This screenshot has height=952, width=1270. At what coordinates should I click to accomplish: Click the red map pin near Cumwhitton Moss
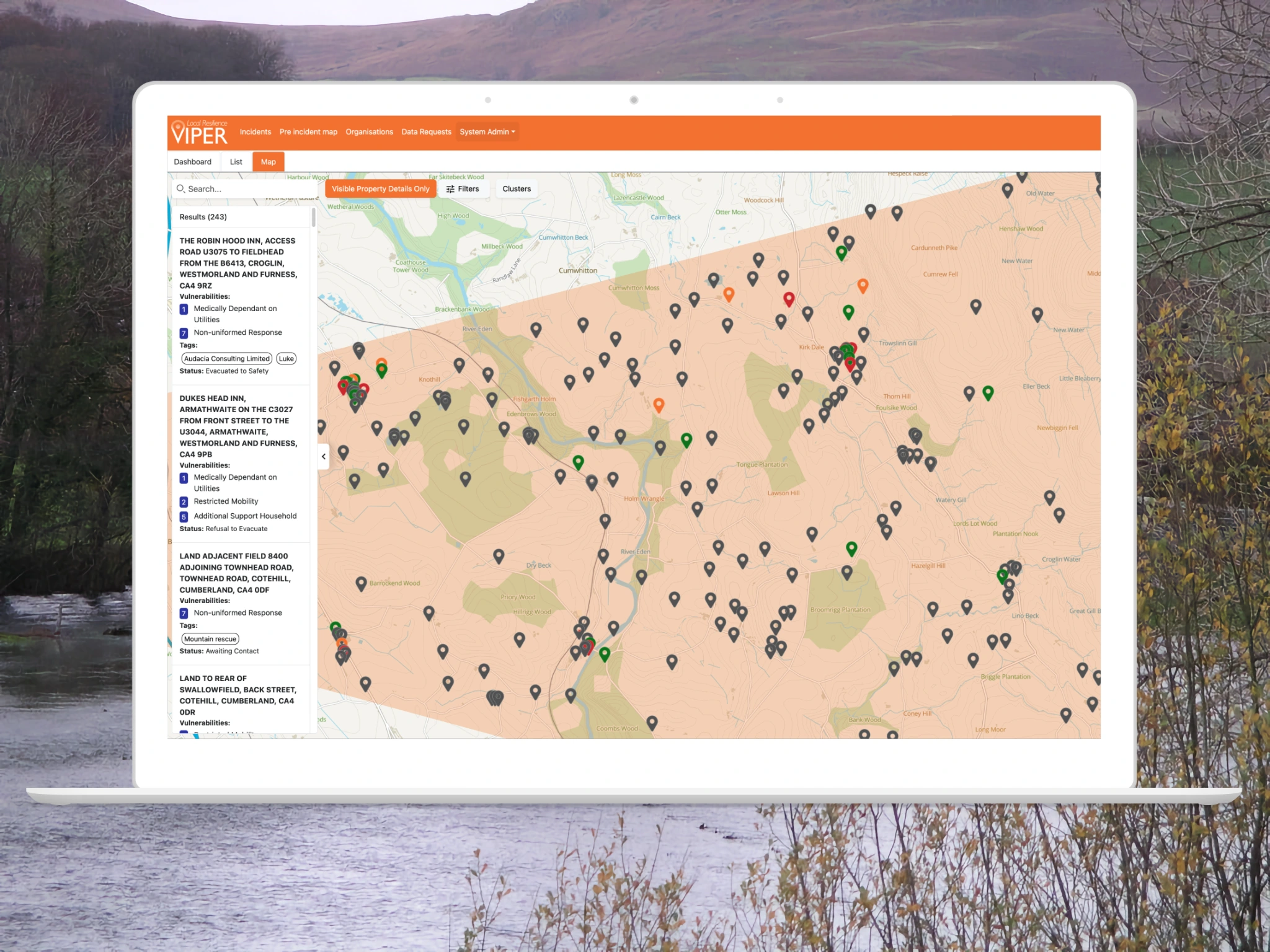[788, 299]
